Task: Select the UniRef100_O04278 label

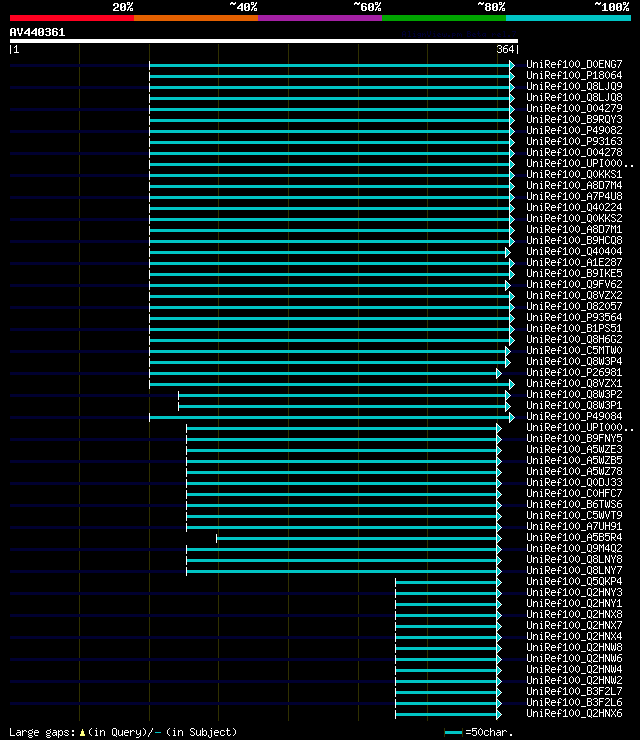Action: click(574, 152)
